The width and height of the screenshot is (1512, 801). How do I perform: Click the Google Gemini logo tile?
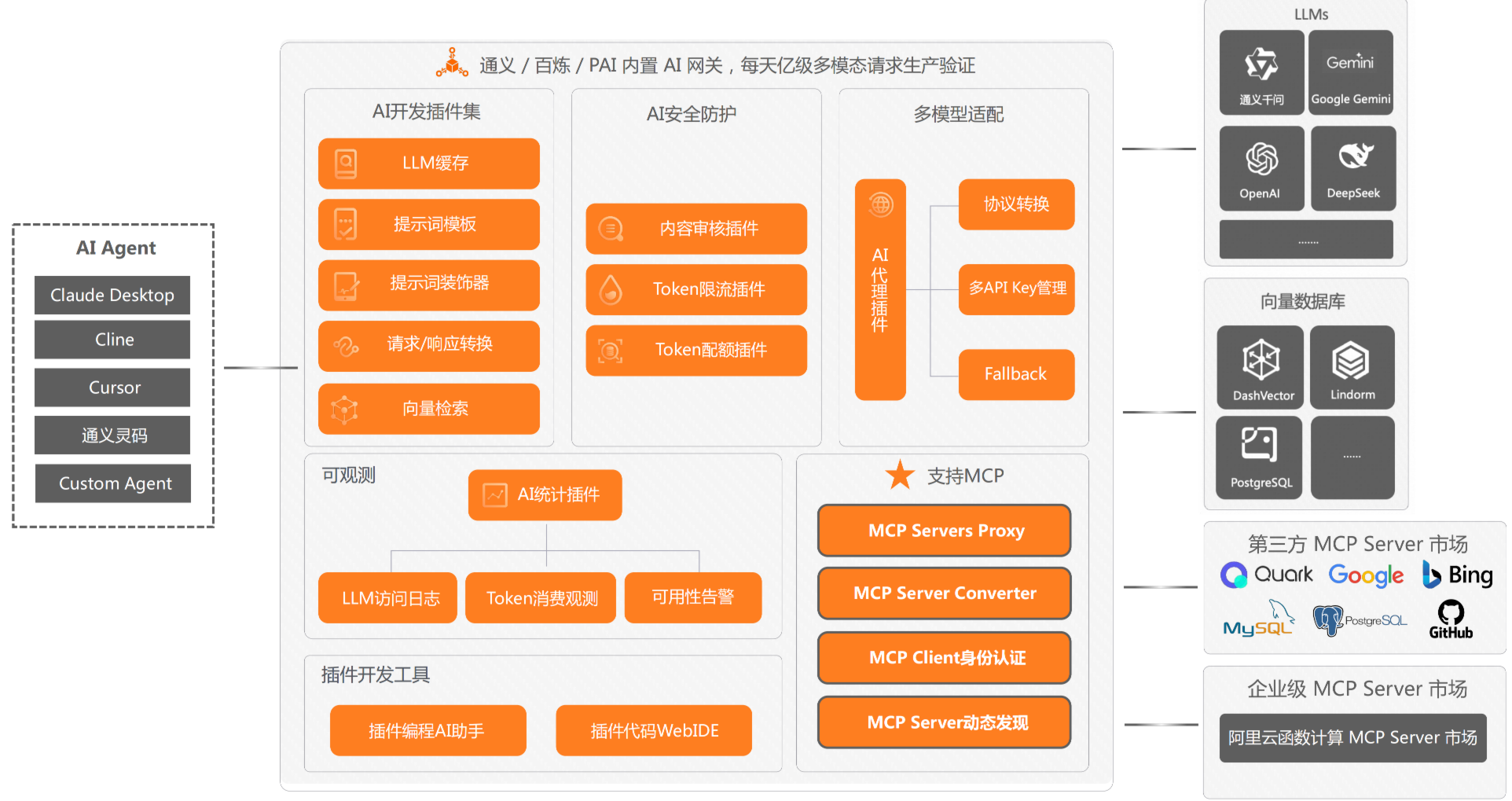(x=1351, y=72)
